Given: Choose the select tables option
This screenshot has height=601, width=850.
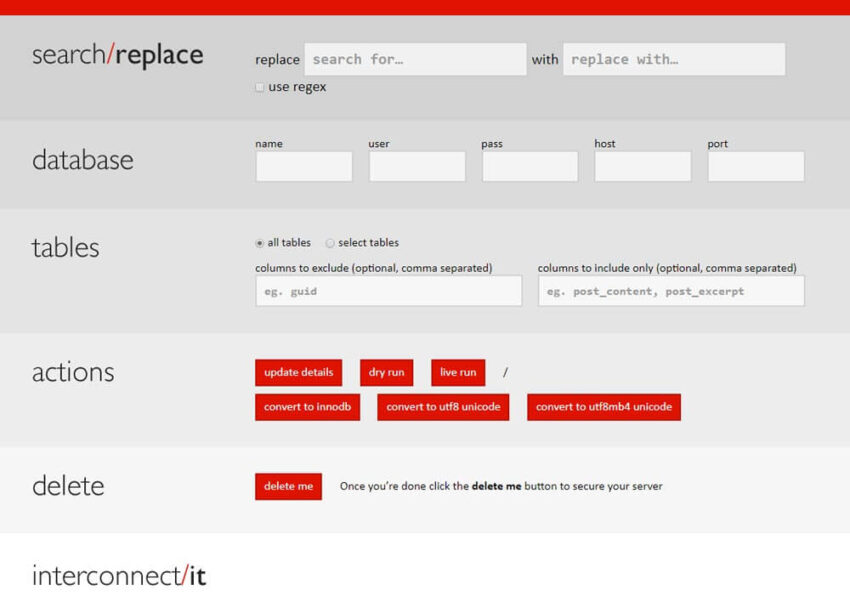Looking at the screenshot, I should pos(330,242).
